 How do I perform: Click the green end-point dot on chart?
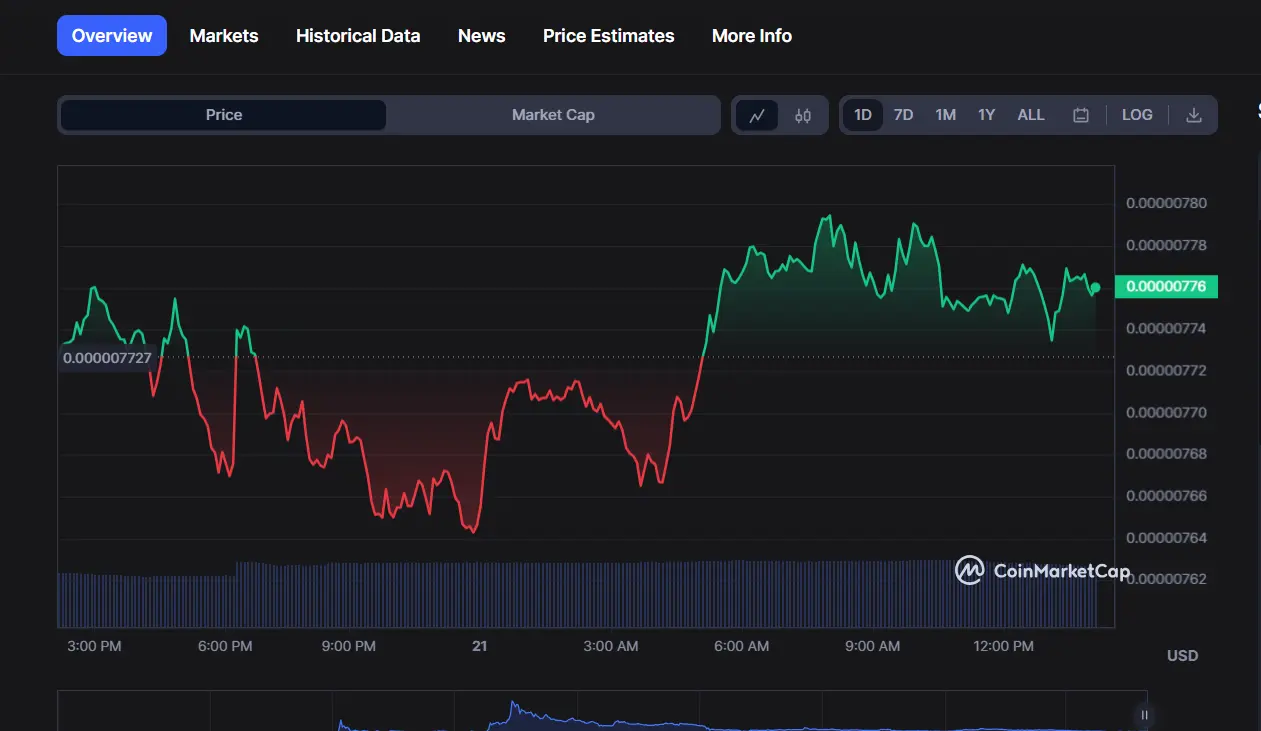(1095, 288)
